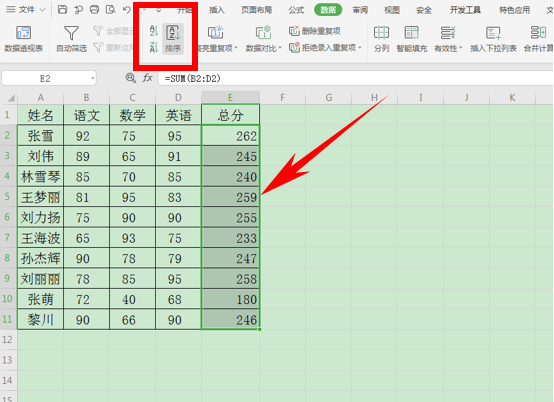Viewport: 554px width, 402px height.
Task: Click cell with name 黎川
Action: point(41,320)
